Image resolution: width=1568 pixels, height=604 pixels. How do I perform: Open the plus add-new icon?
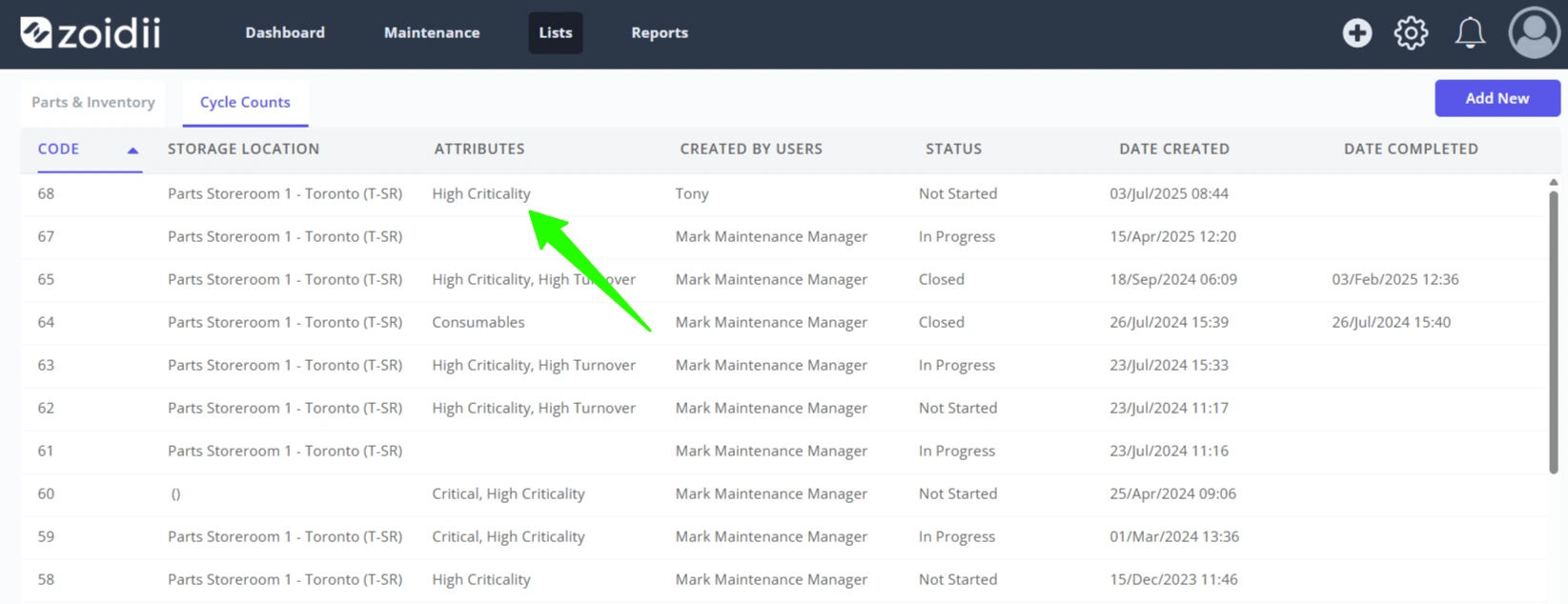click(1356, 33)
